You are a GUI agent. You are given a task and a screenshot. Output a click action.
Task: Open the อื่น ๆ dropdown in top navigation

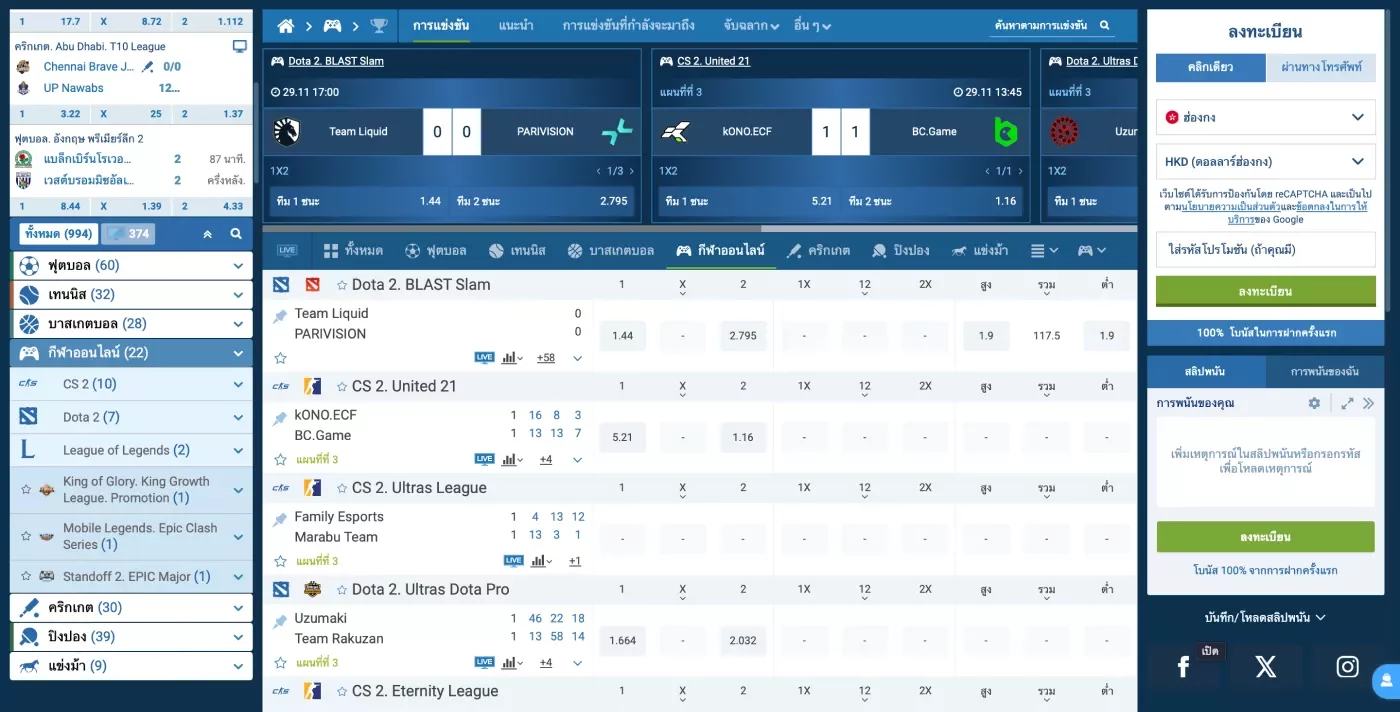[x=812, y=26]
